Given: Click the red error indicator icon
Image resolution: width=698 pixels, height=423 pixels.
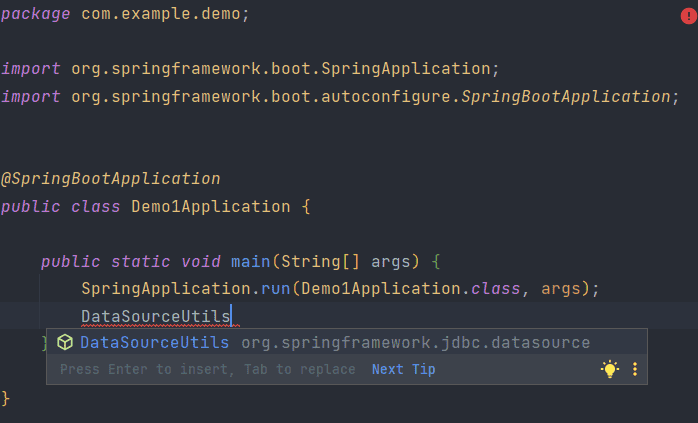Looking at the screenshot, I should point(689,16).
